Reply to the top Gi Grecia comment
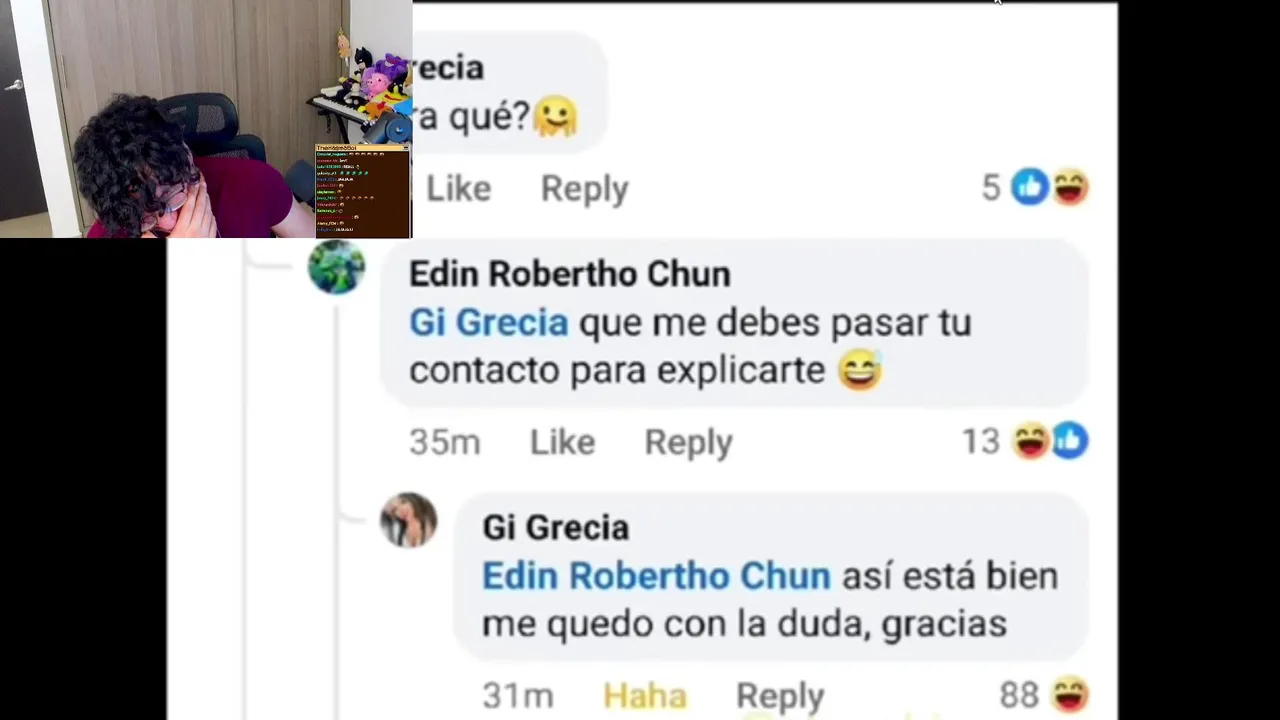This screenshot has height=720, width=1280. 585,188
